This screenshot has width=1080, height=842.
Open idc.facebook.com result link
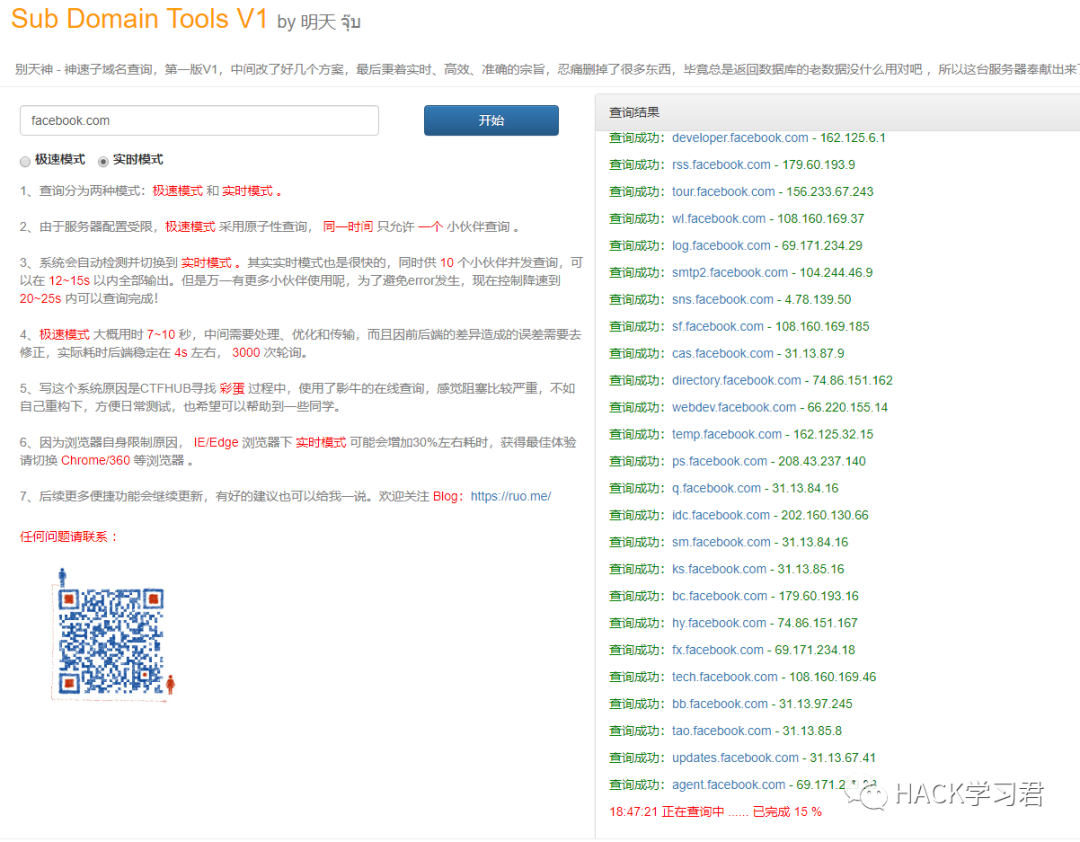pos(720,515)
